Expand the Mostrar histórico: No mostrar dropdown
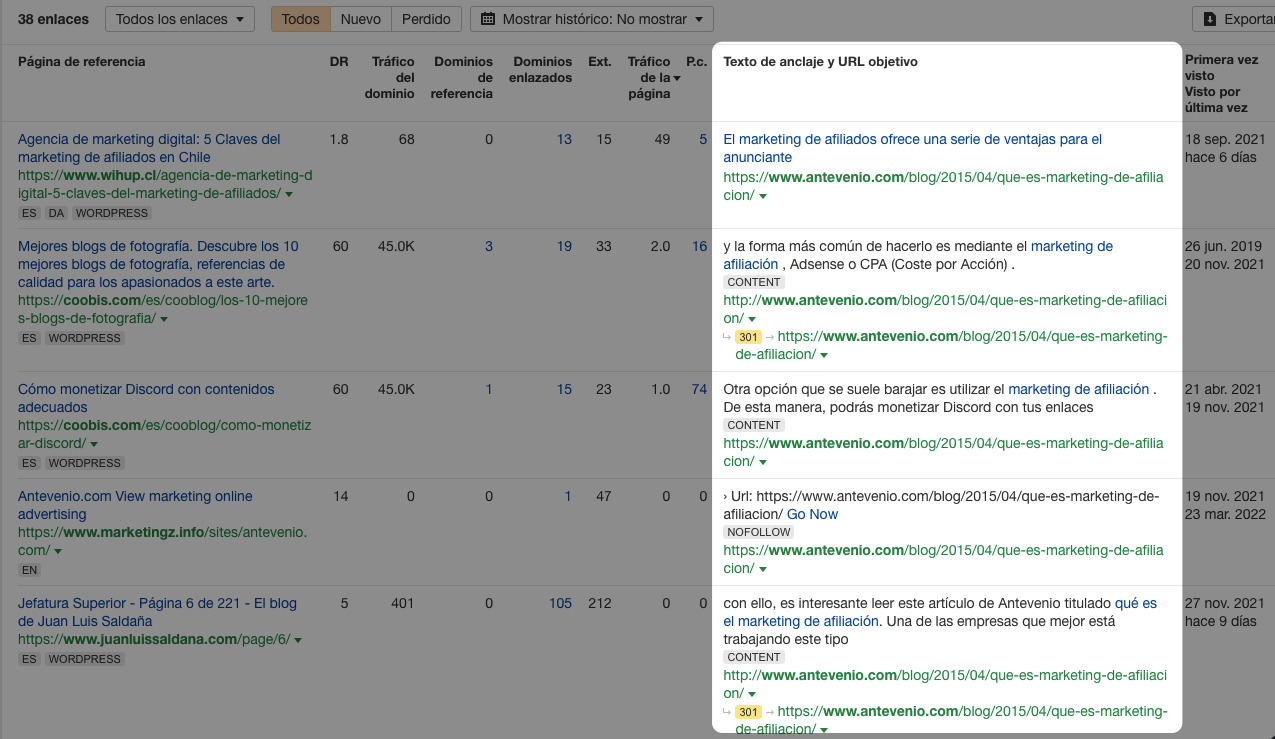This screenshot has width=1275, height=739. coord(591,19)
